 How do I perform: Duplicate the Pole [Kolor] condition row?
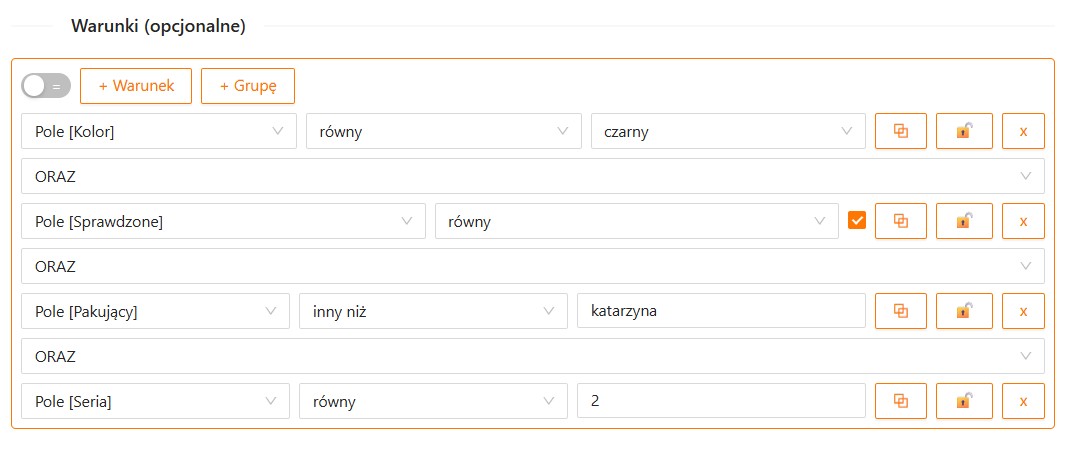pos(900,131)
